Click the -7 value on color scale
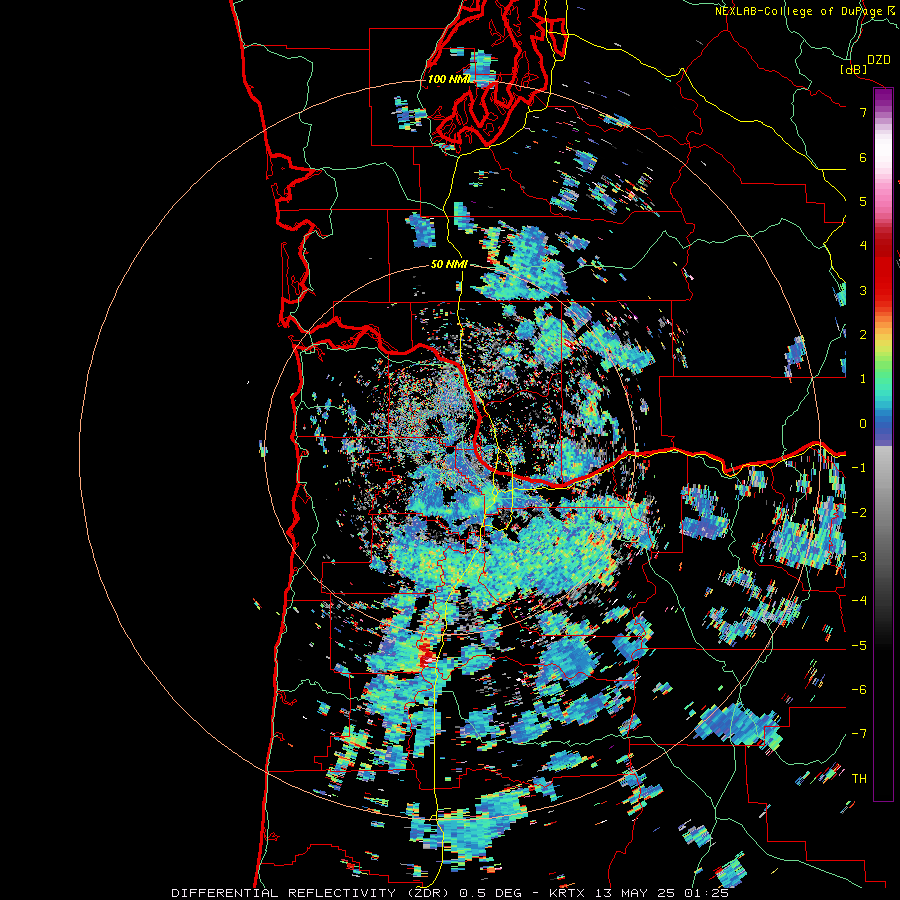Viewport: 900px width, 900px height. pyautogui.click(x=859, y=734)
